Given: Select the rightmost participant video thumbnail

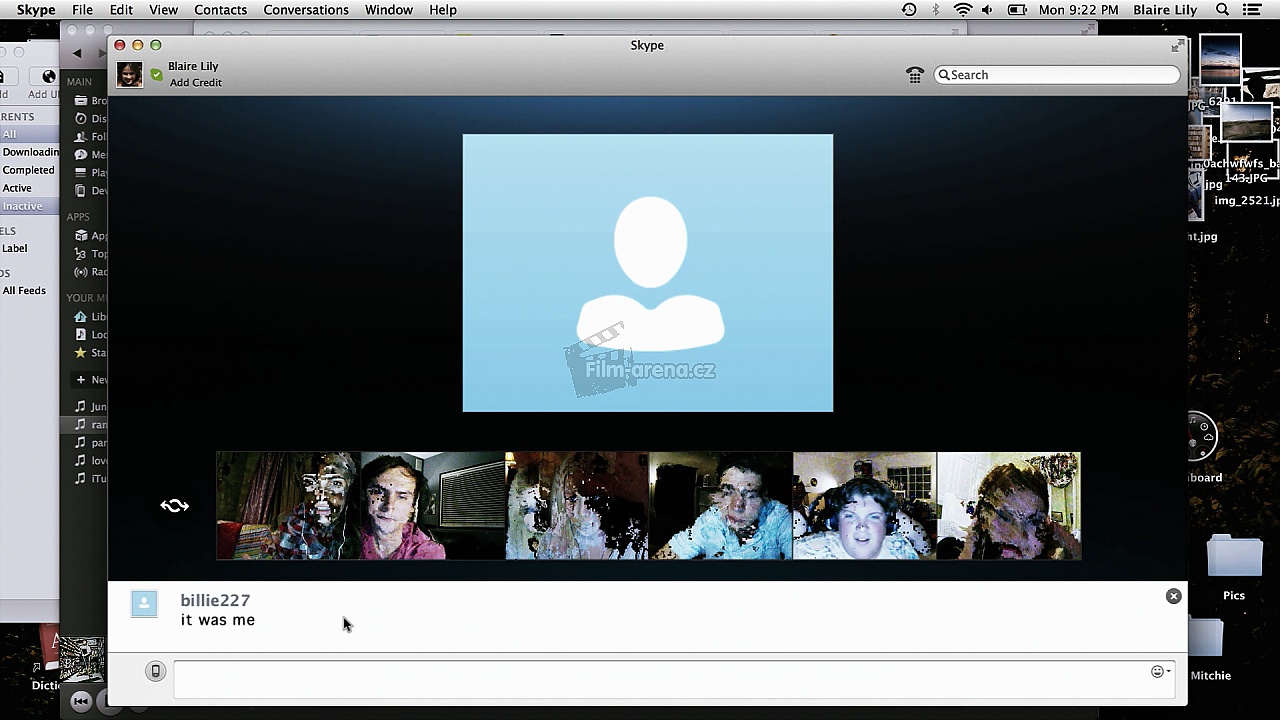Looking at the screenshot, I should coord(1008,506).
